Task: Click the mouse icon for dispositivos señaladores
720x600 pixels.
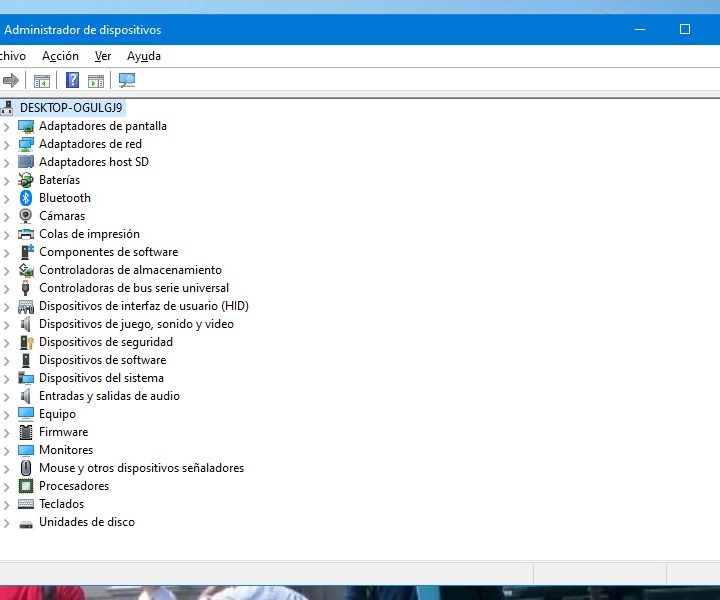Action: (26, 468)
